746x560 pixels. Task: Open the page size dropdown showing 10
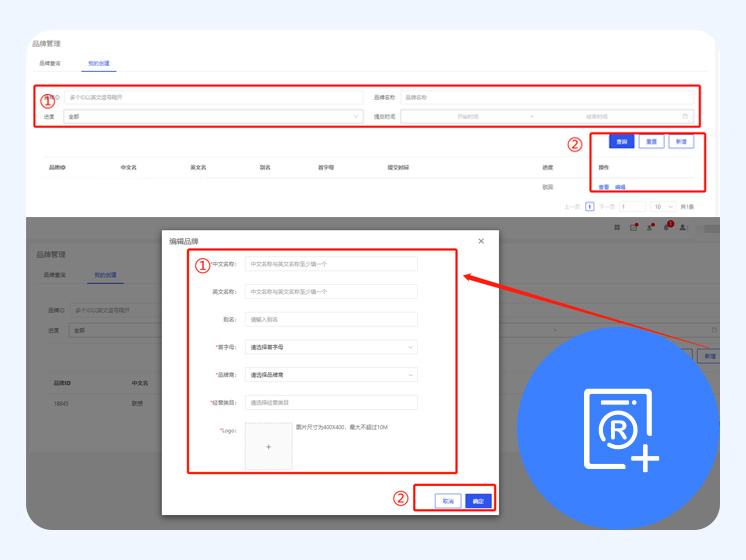[662, 206]
